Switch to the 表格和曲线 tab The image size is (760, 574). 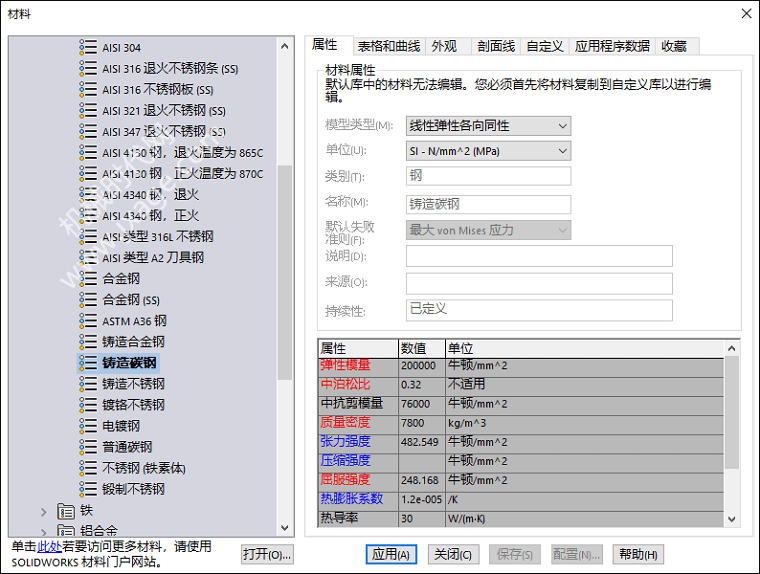coord(389,46)
